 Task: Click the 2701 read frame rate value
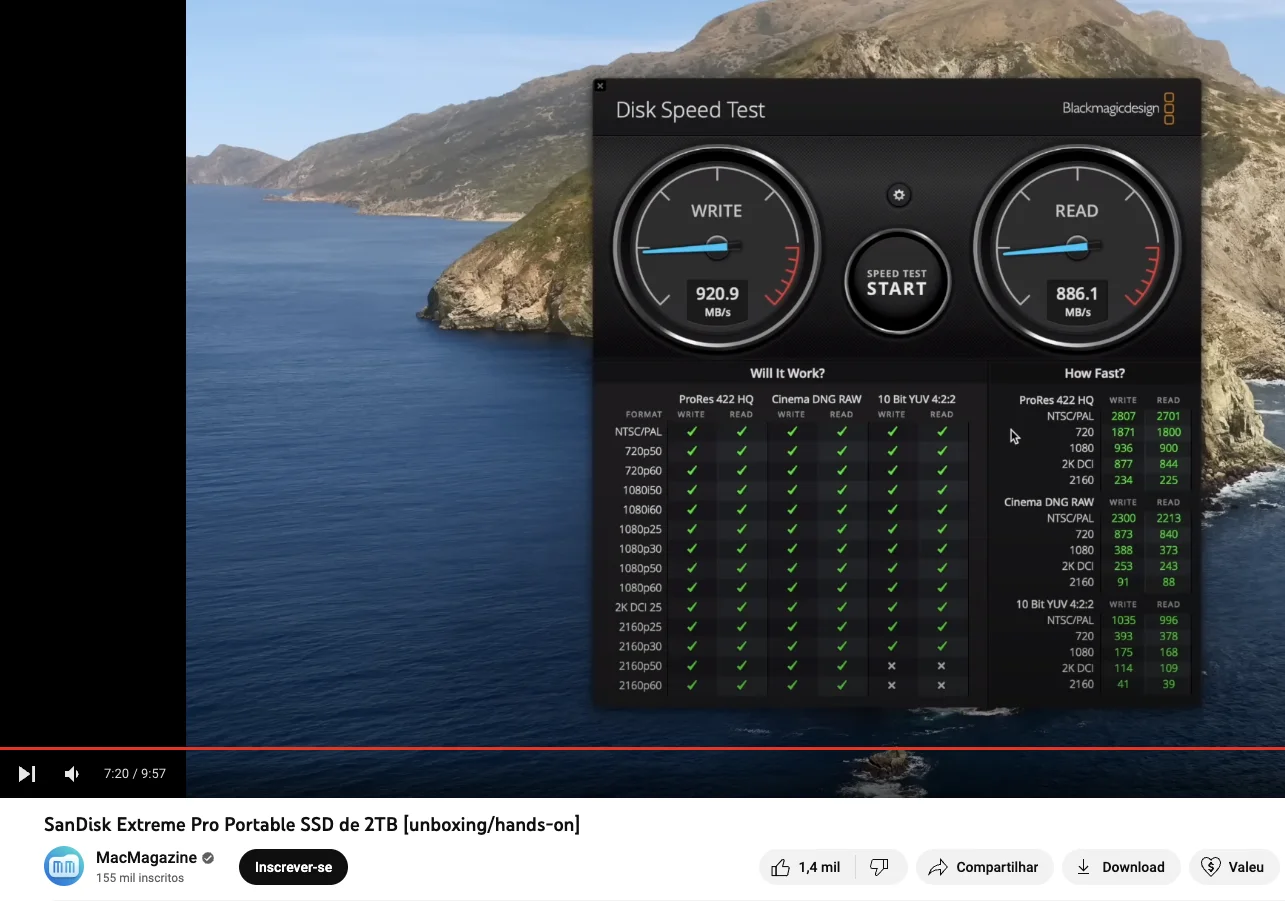pyautogui.click(x=1168, y=416)
